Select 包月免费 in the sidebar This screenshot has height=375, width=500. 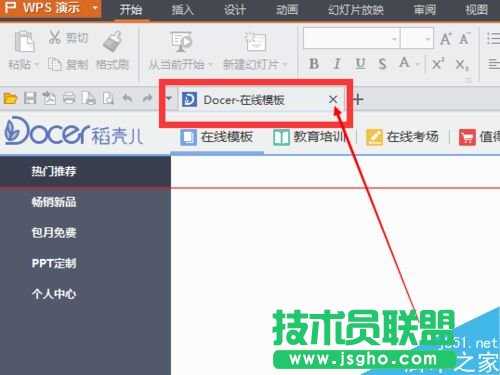pos(85,233)
